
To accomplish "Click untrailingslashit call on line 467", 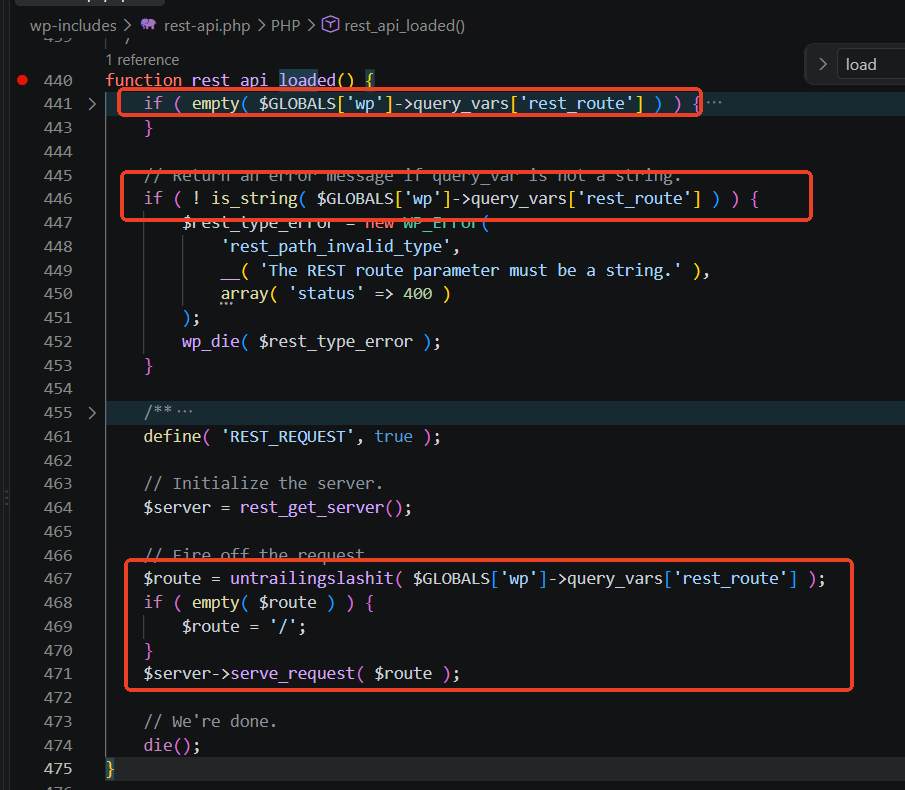I will click(x=312, y=579).
